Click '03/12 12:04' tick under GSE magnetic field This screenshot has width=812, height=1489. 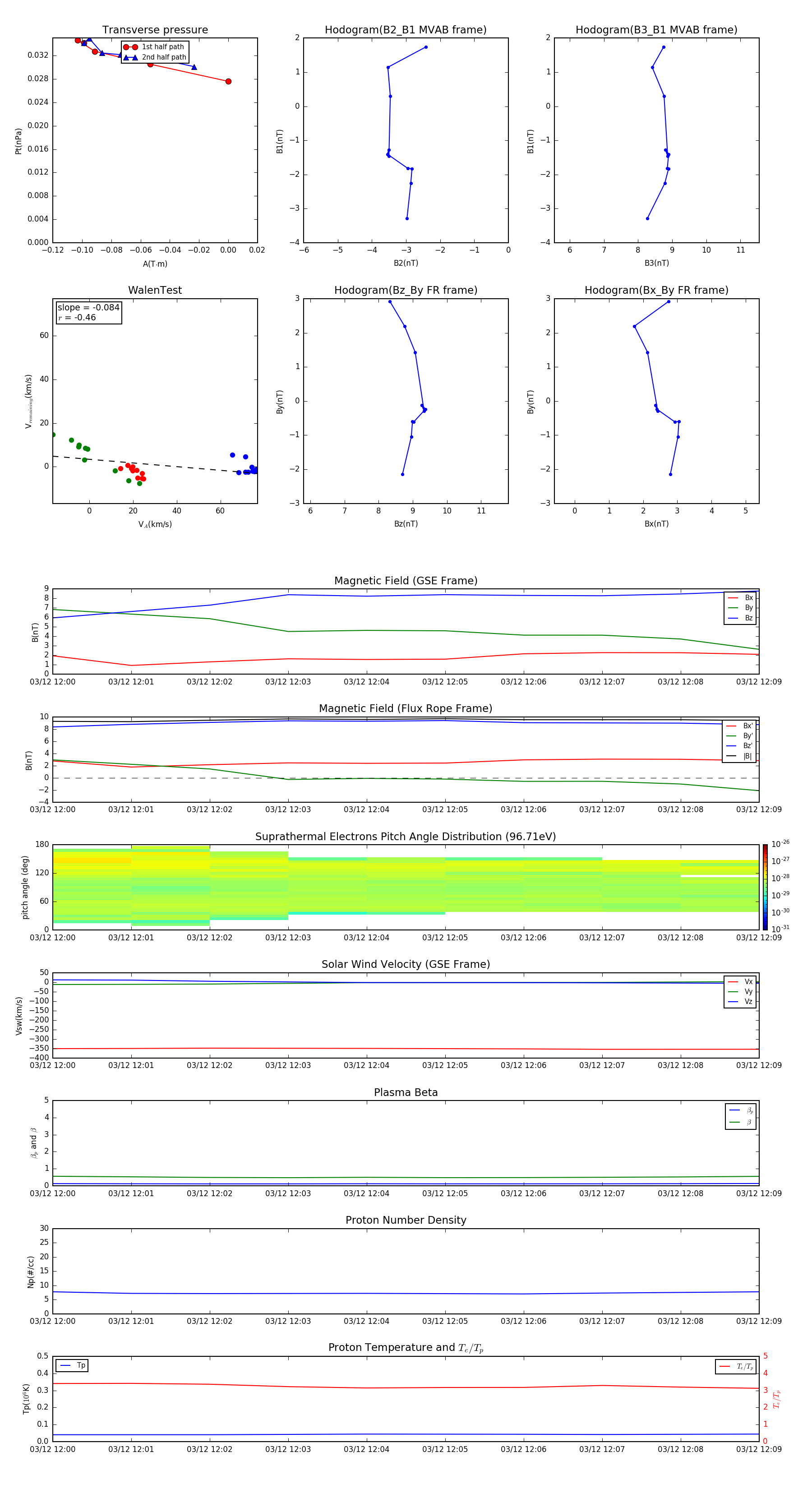(x=366, y=682)
